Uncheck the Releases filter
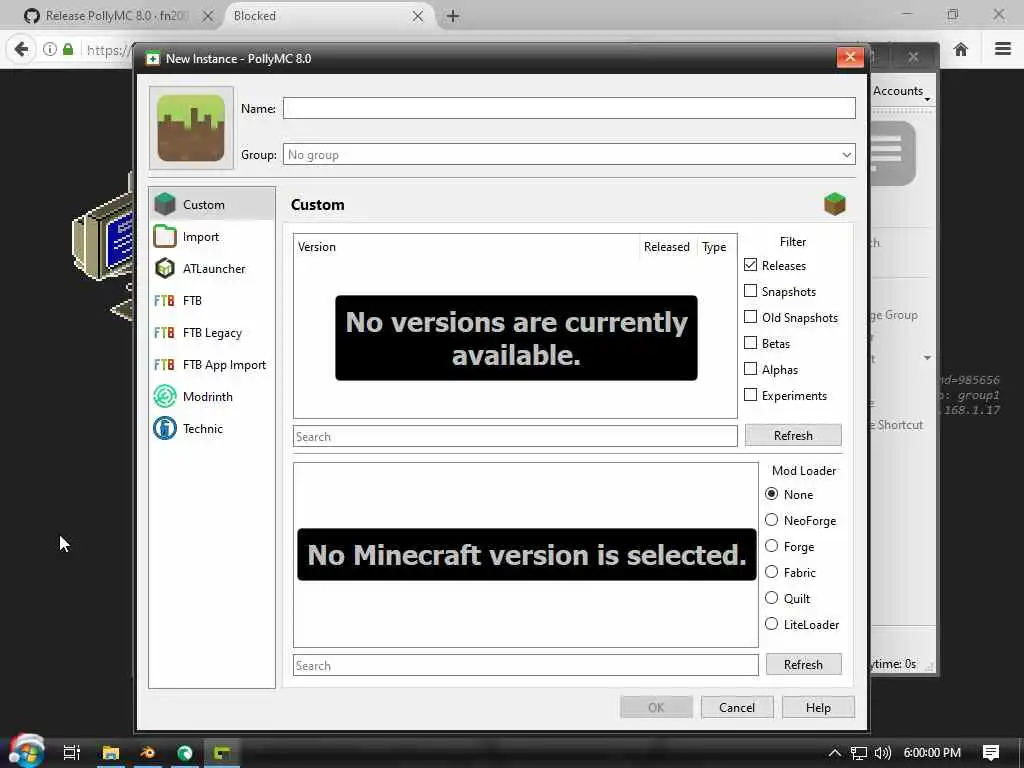The width and height of the screenshot is (1024, 768). pyautogui.click(x=750, y=264)
